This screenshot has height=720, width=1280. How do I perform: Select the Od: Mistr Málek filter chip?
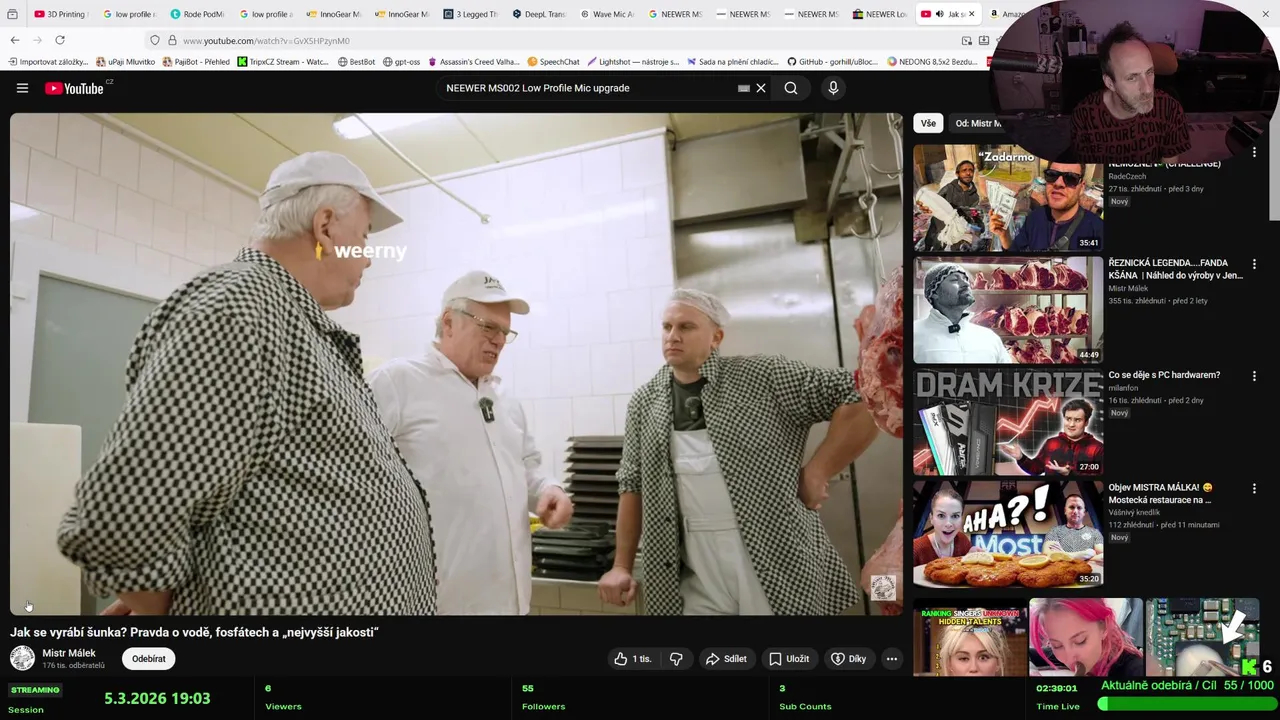tap(977, 123)
